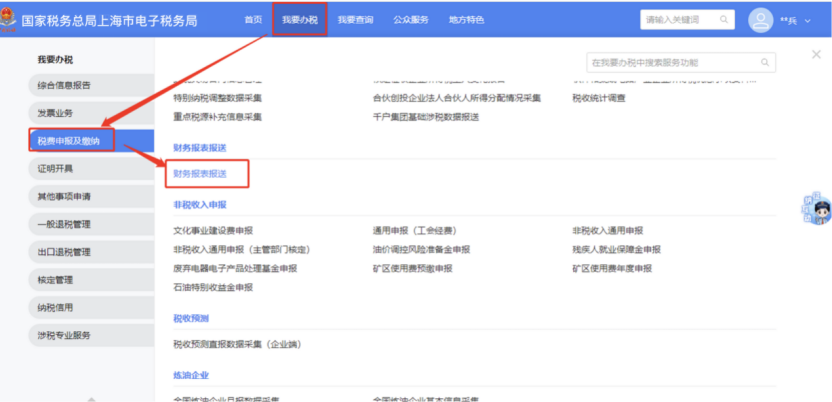Click the 财务报表报送 link
The height and width of the screenshot is (402, 832).
coord(200,174)
